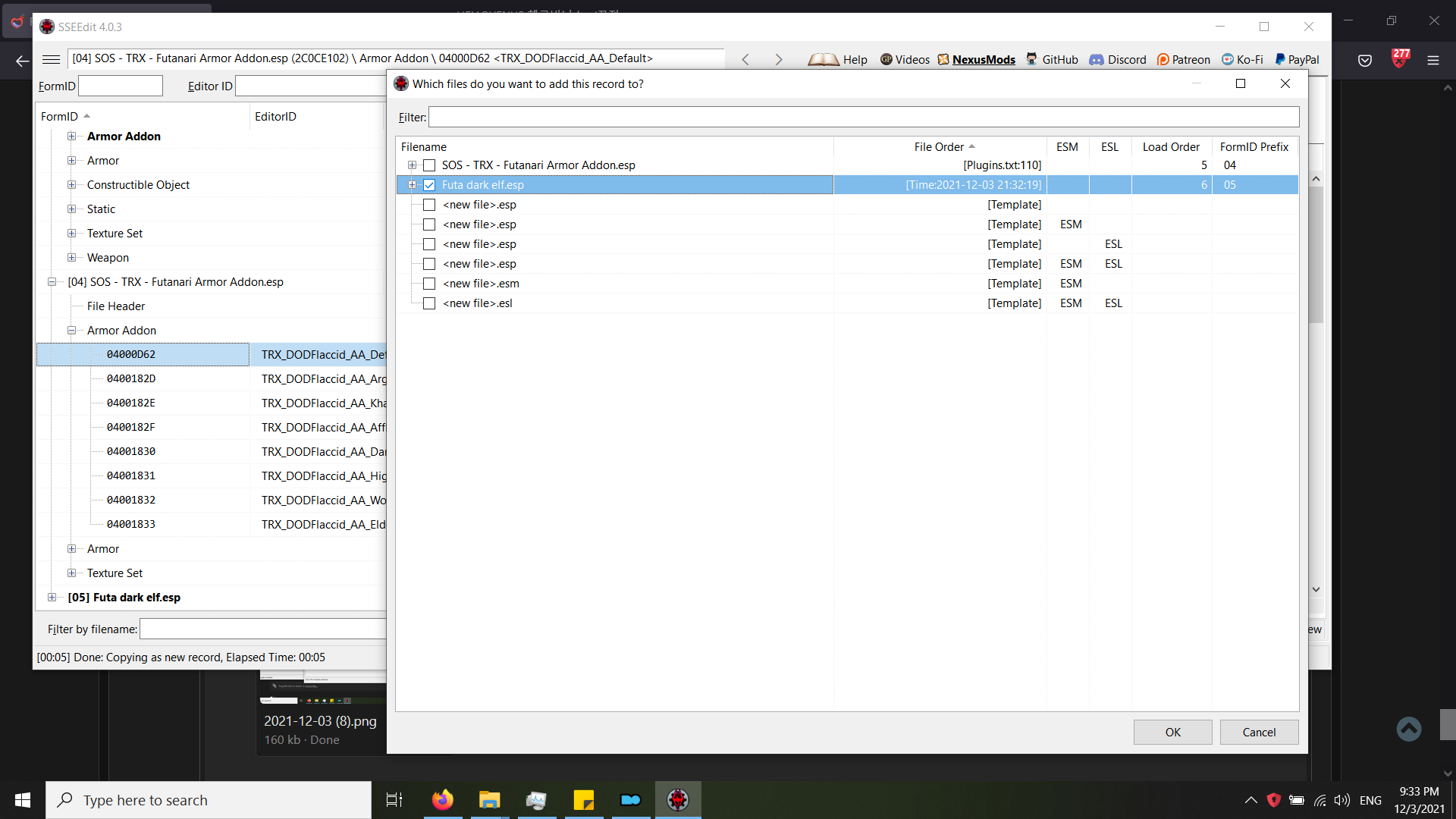1456x819 pixels.
Task: Sort tree by FormID column header
Action: 143,117
